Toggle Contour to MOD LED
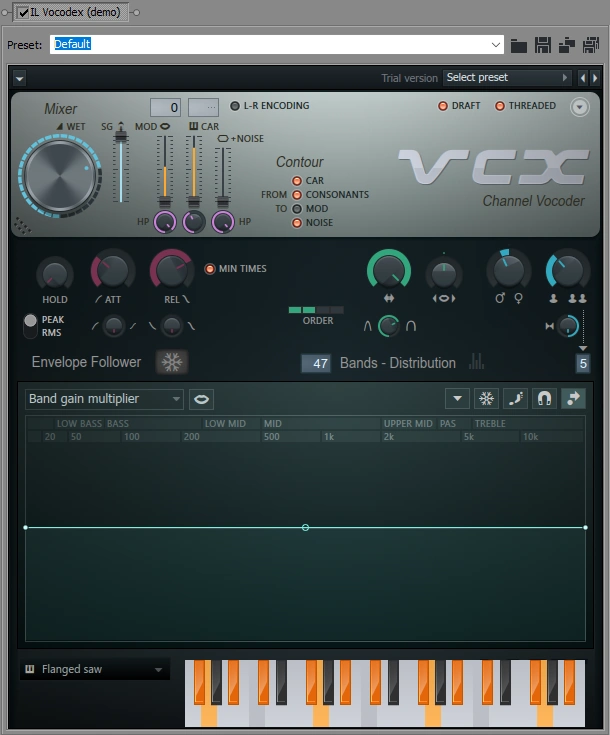Image resolution: width=610 pixels, height=735 pixels. [x=297, y=209]
